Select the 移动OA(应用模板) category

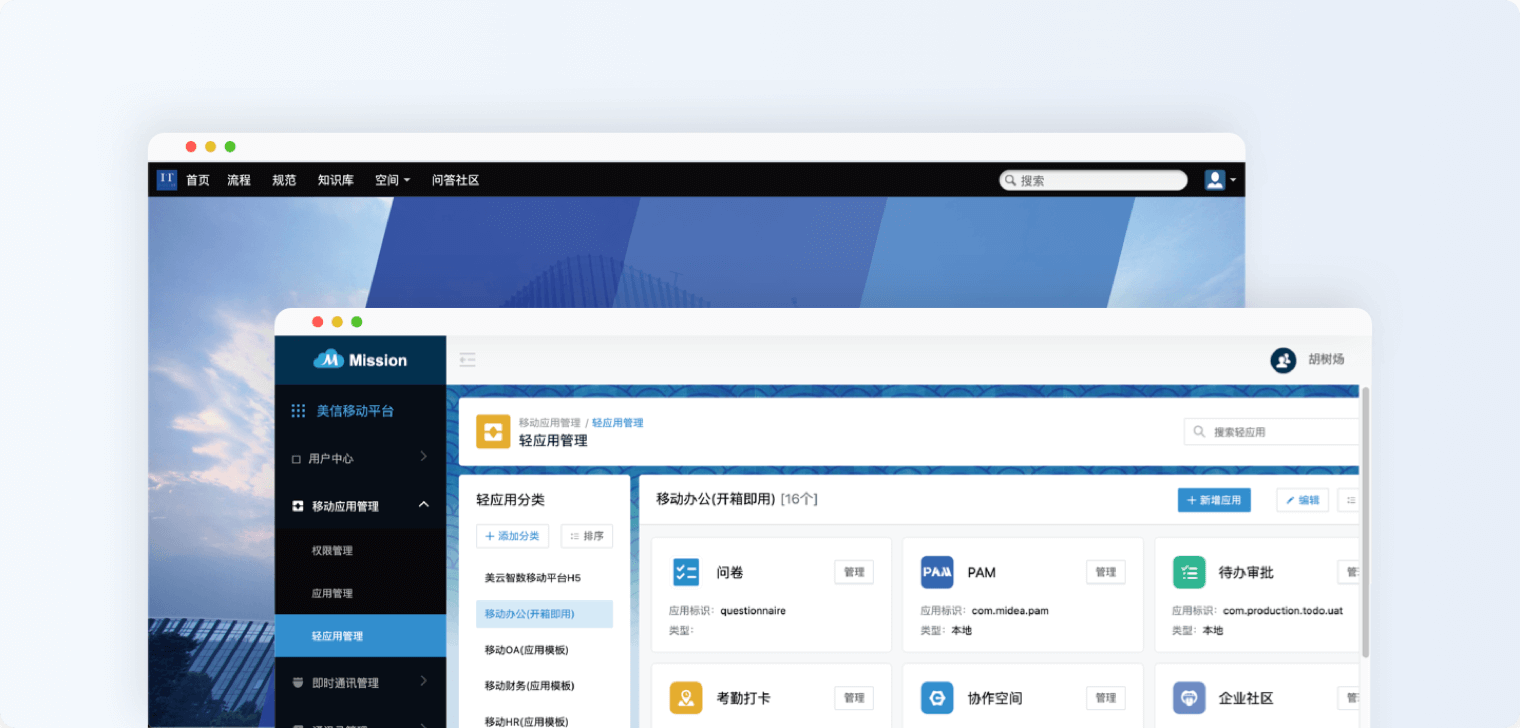tap(527, 650)
